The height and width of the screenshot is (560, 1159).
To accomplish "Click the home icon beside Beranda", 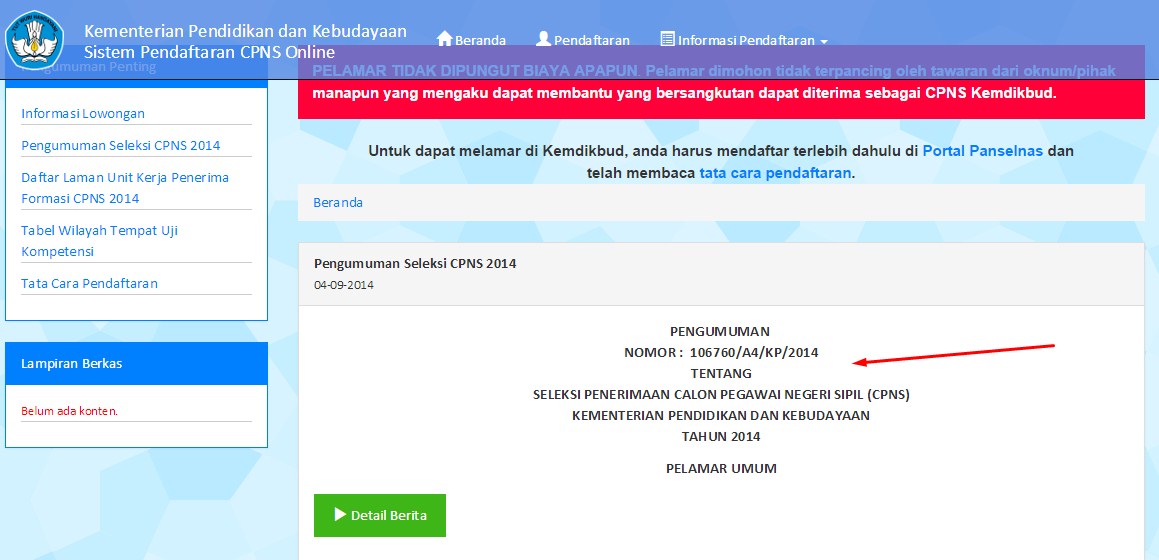I will click(444, 38).
